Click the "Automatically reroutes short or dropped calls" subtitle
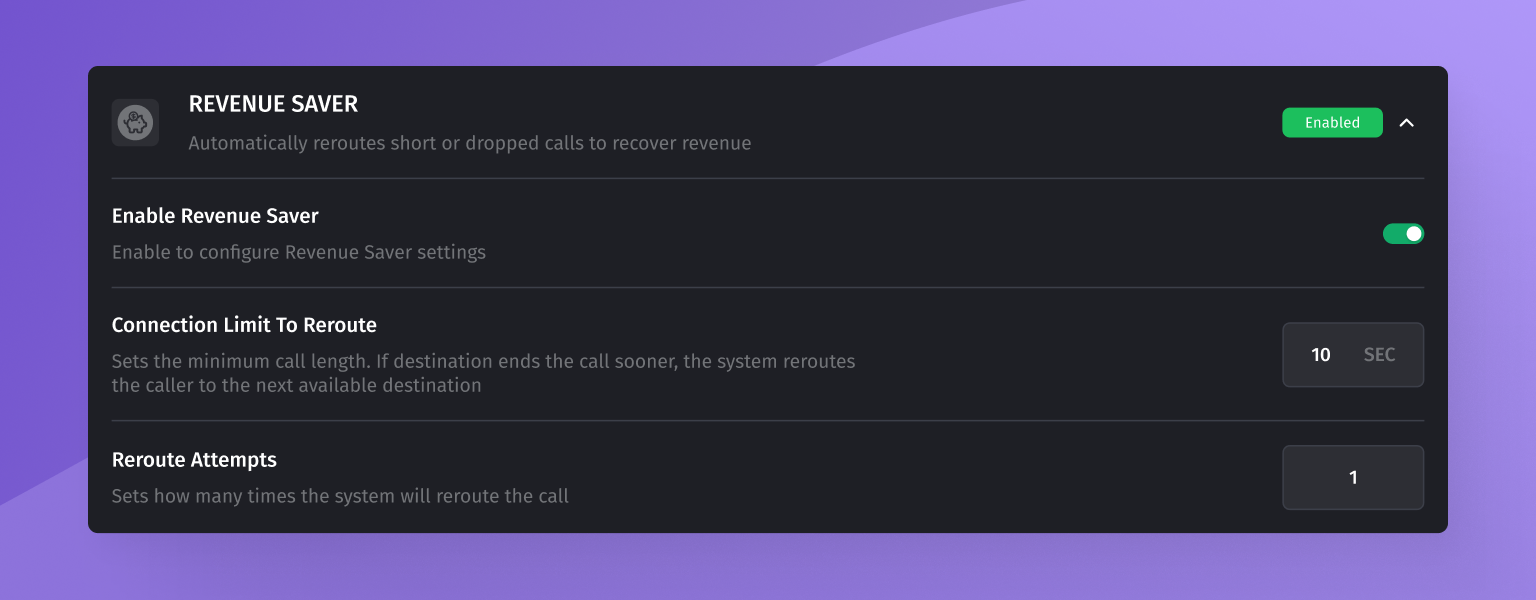The width and height of the screenshot is (1536, 600). (x=469, y=143)
